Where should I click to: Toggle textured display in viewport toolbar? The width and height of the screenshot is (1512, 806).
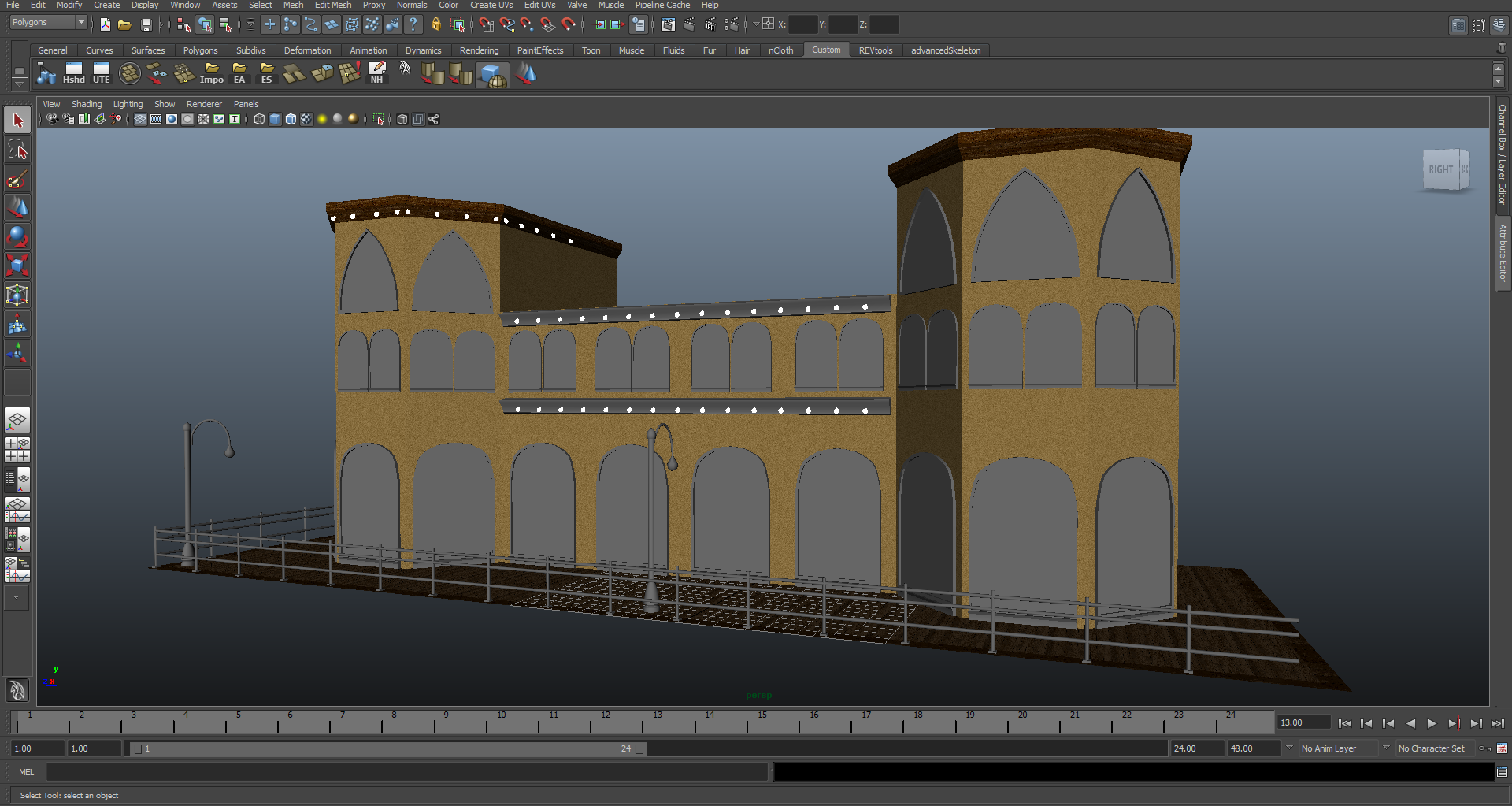(306, 120)
